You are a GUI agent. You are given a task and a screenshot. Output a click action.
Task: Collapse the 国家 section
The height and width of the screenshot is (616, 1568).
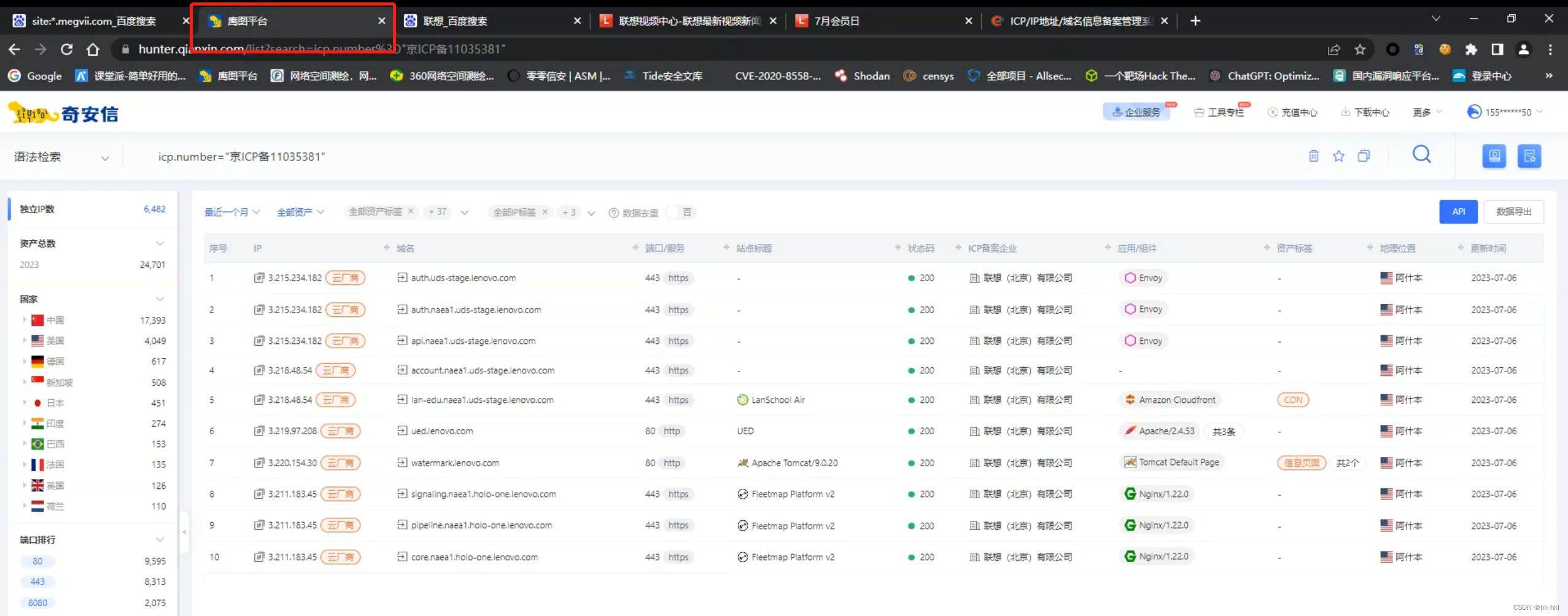(160, 299)
